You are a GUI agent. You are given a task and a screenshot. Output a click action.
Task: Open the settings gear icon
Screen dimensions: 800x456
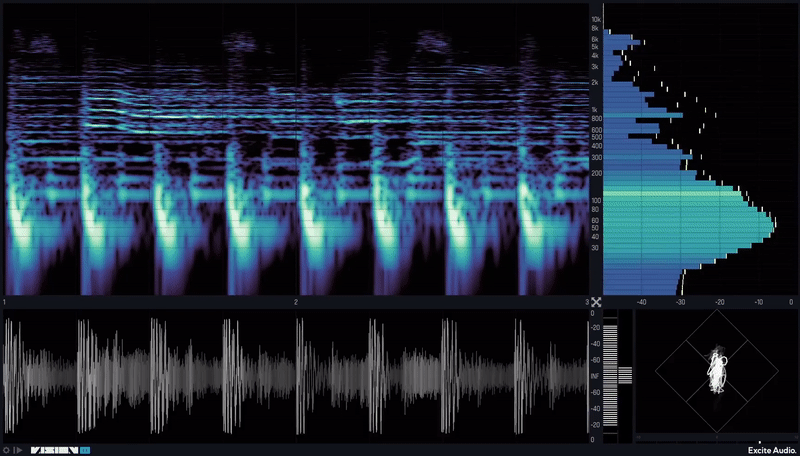(x=7, y=450)
